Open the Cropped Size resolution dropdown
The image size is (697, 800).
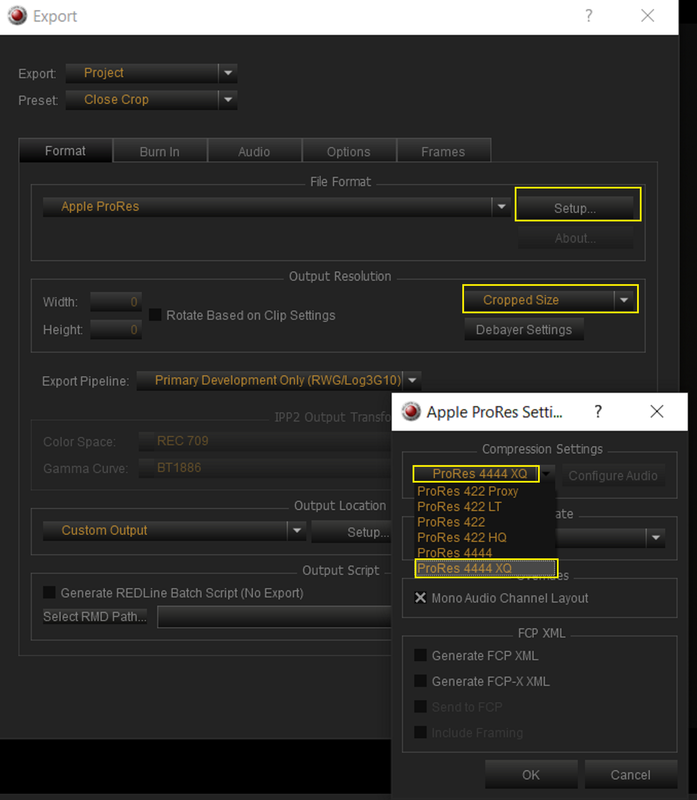click(x=624, y=300)
